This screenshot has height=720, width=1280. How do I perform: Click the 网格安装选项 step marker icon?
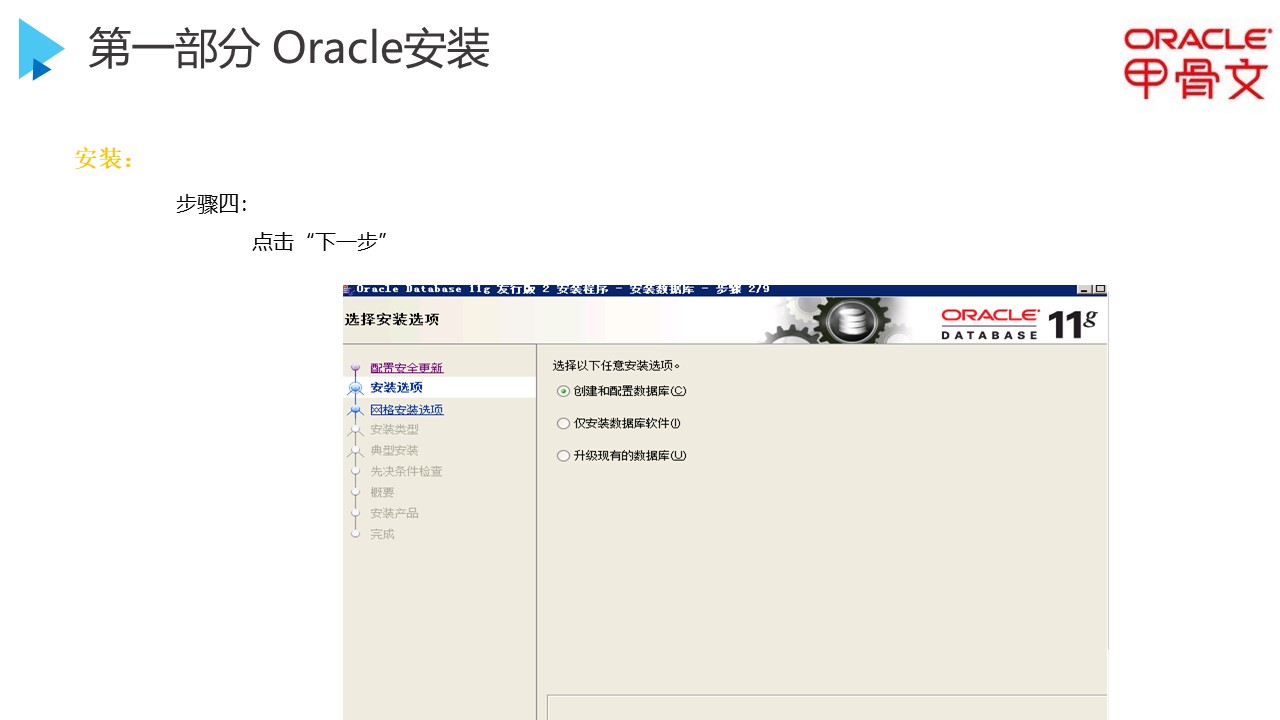(355, 410)
